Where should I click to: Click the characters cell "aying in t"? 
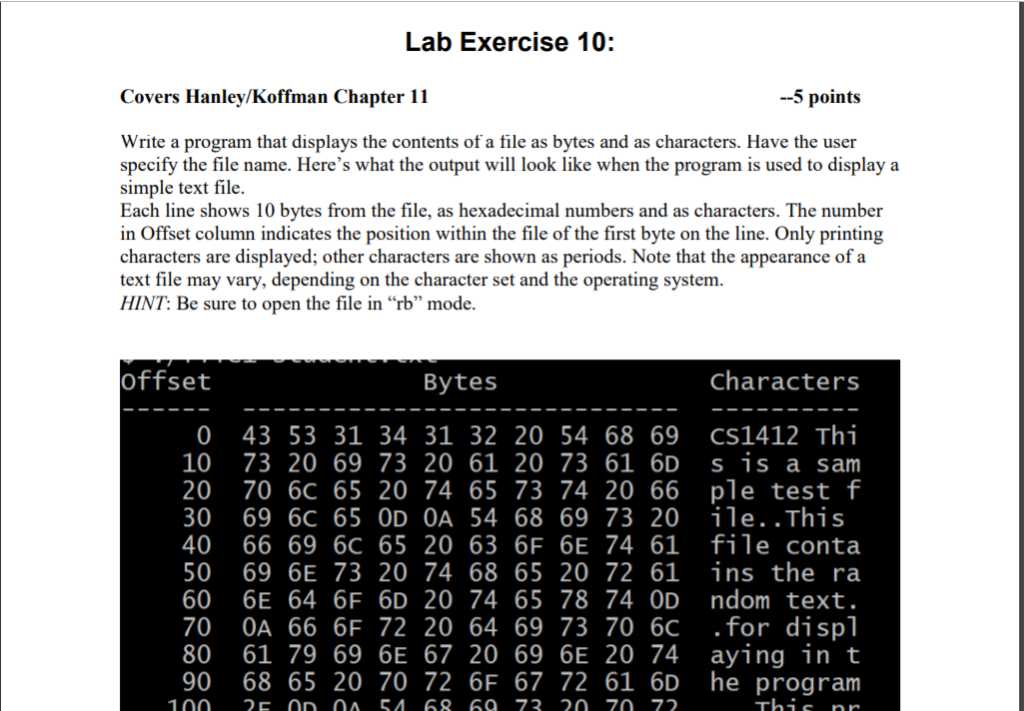(x=785, y=656)
